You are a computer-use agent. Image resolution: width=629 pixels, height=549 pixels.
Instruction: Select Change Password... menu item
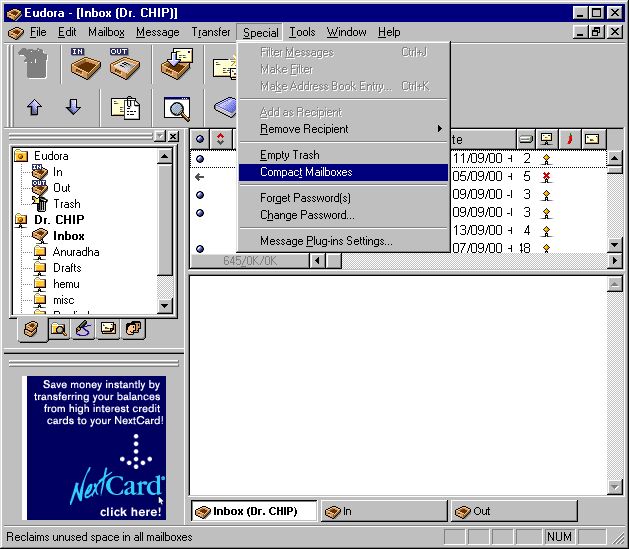(343, 215)
